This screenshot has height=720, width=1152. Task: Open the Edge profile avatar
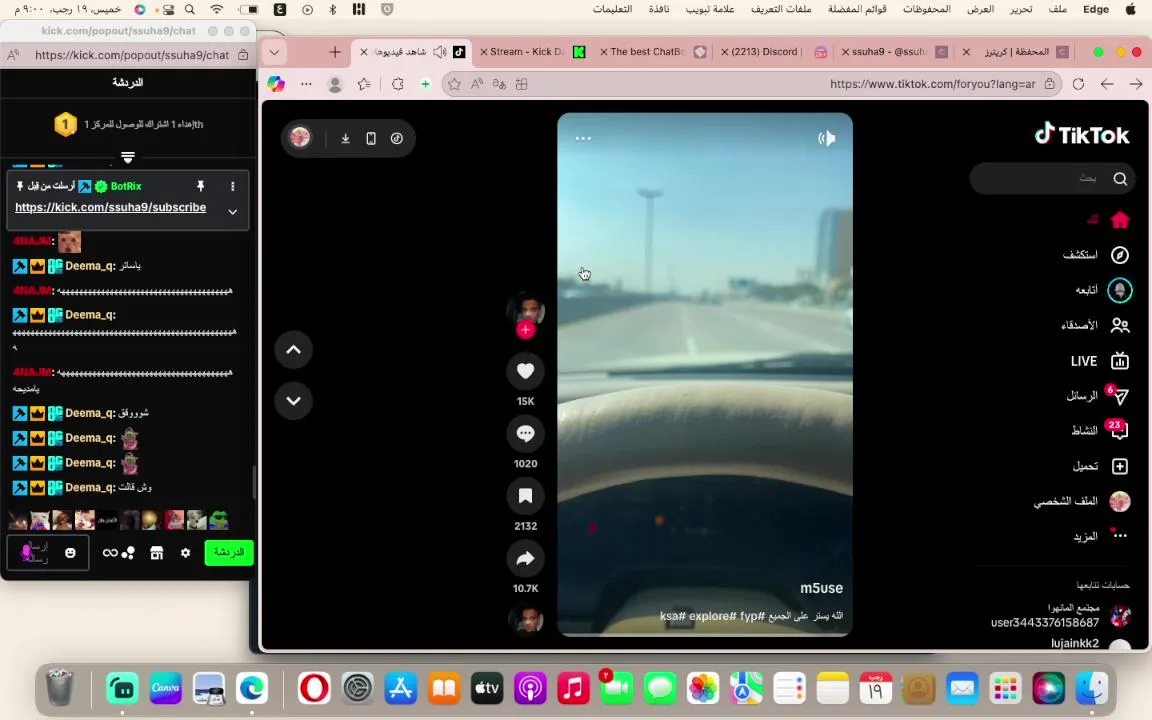(335, 84)
